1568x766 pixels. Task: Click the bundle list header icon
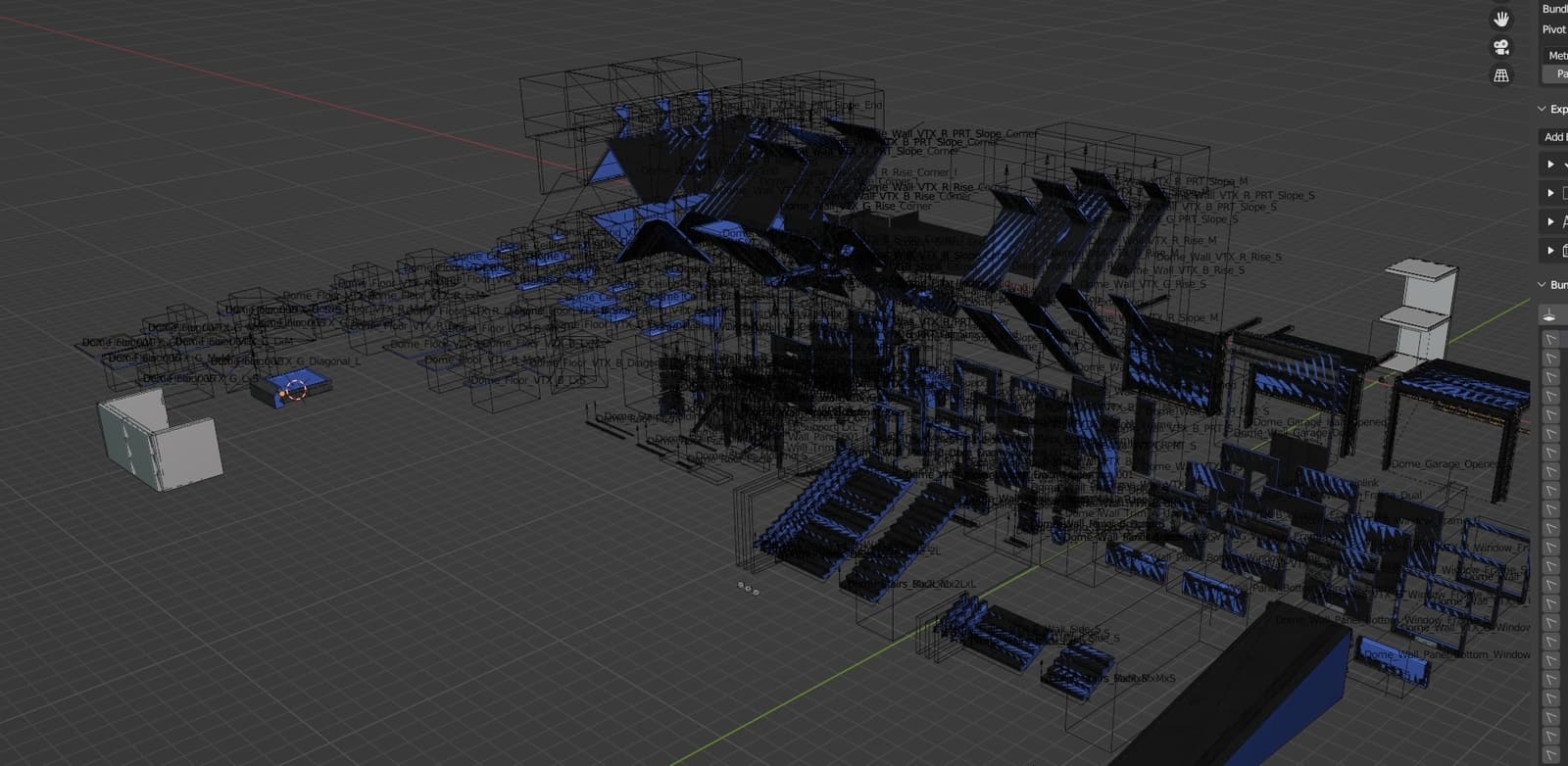1550,315
